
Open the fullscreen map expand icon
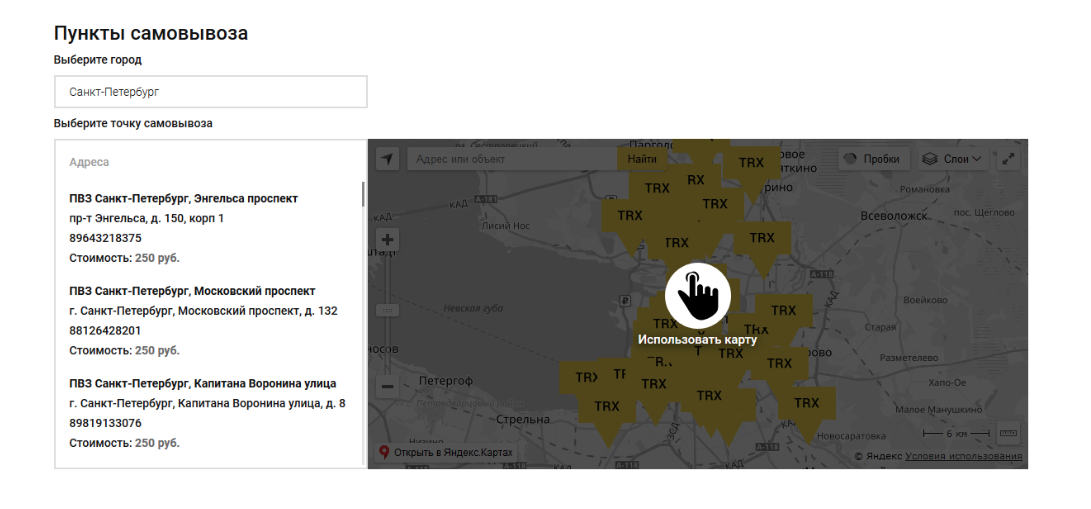(1008, 159)
